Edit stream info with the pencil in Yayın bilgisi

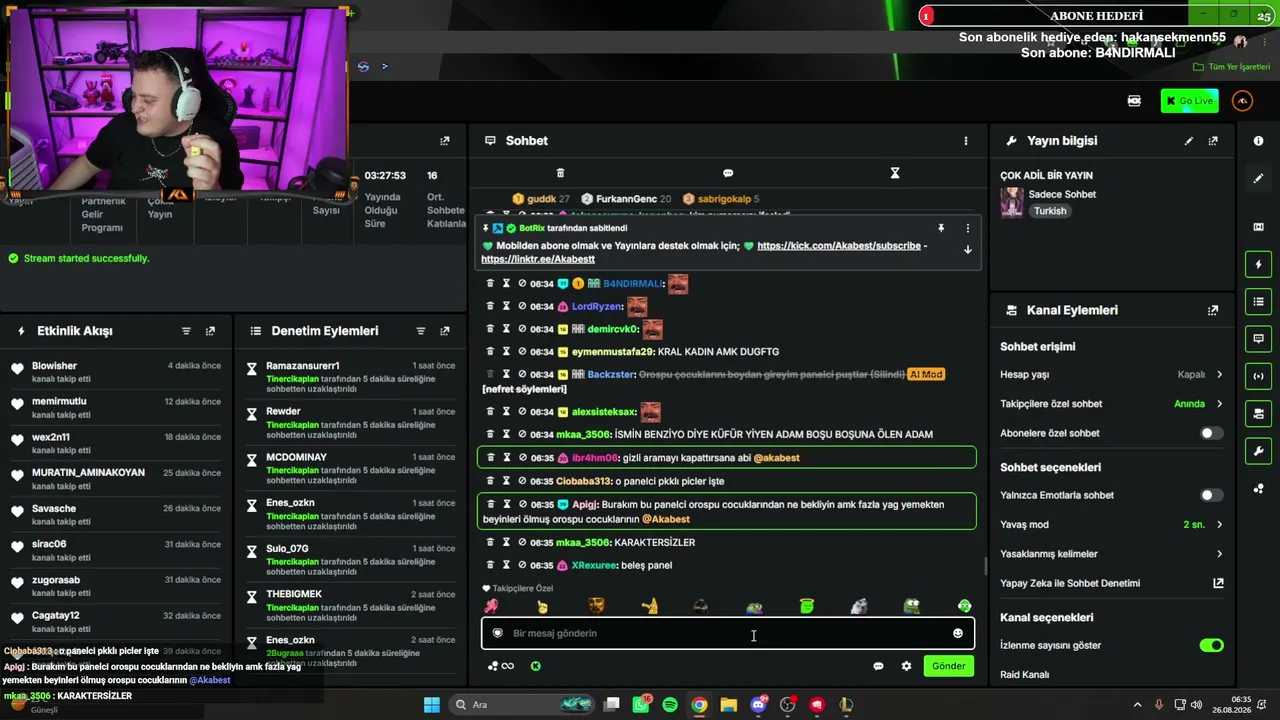click(x=1189, y=141)
